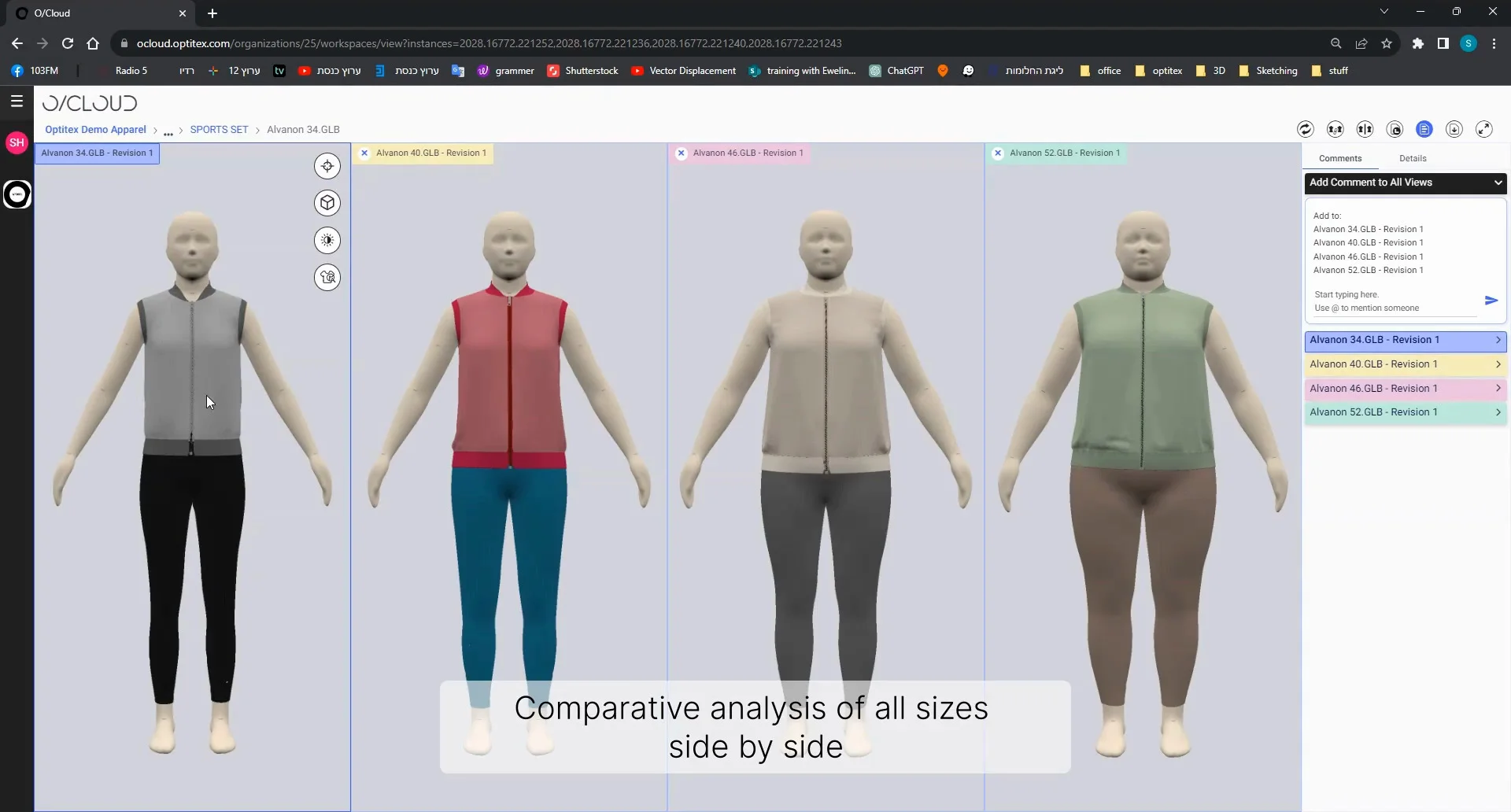Click the side-by-side compare mannequins icon
1511x812 pixels.
click(1365, 130)
